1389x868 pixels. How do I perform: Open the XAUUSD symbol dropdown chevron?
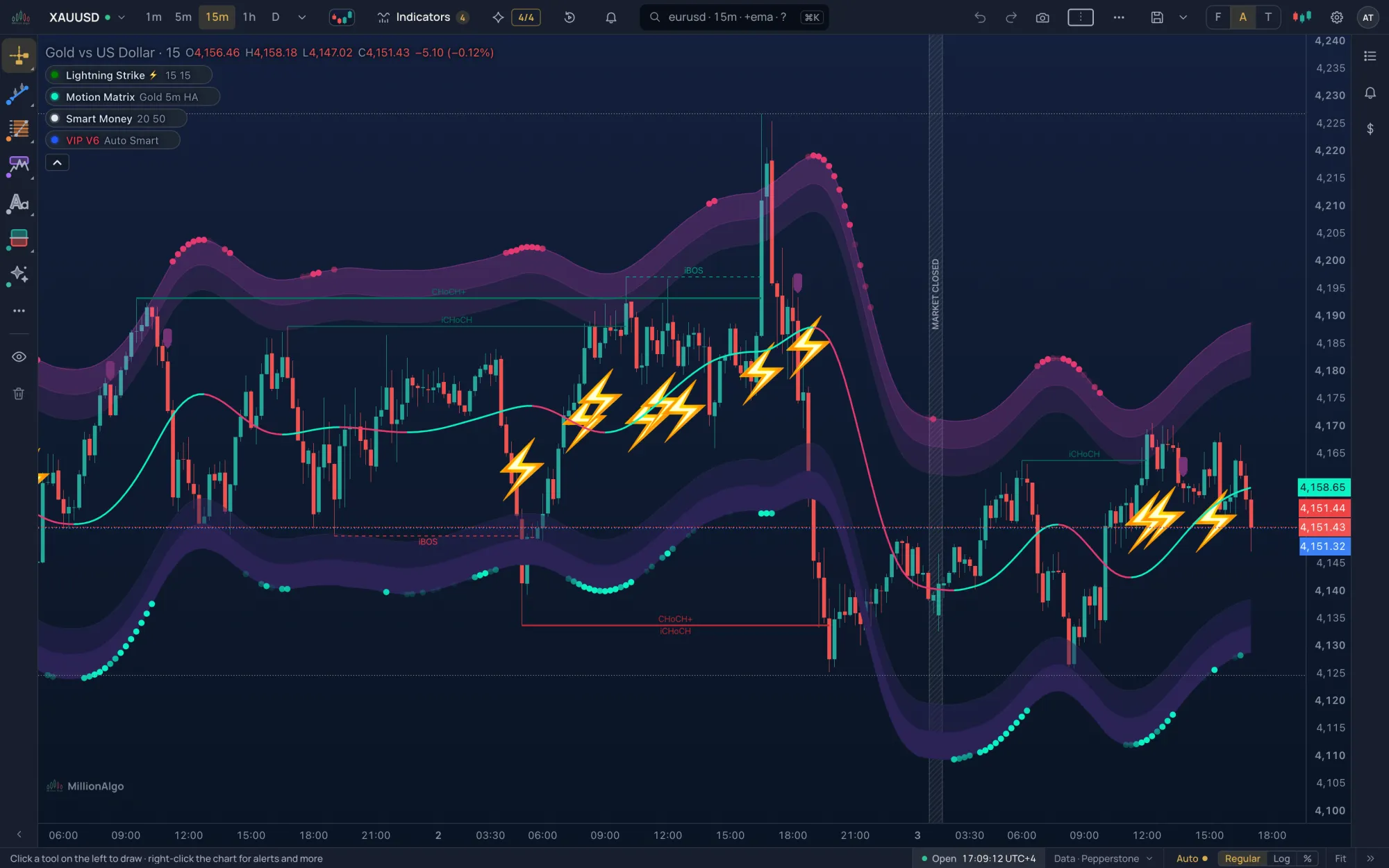(x=122, y=17)
